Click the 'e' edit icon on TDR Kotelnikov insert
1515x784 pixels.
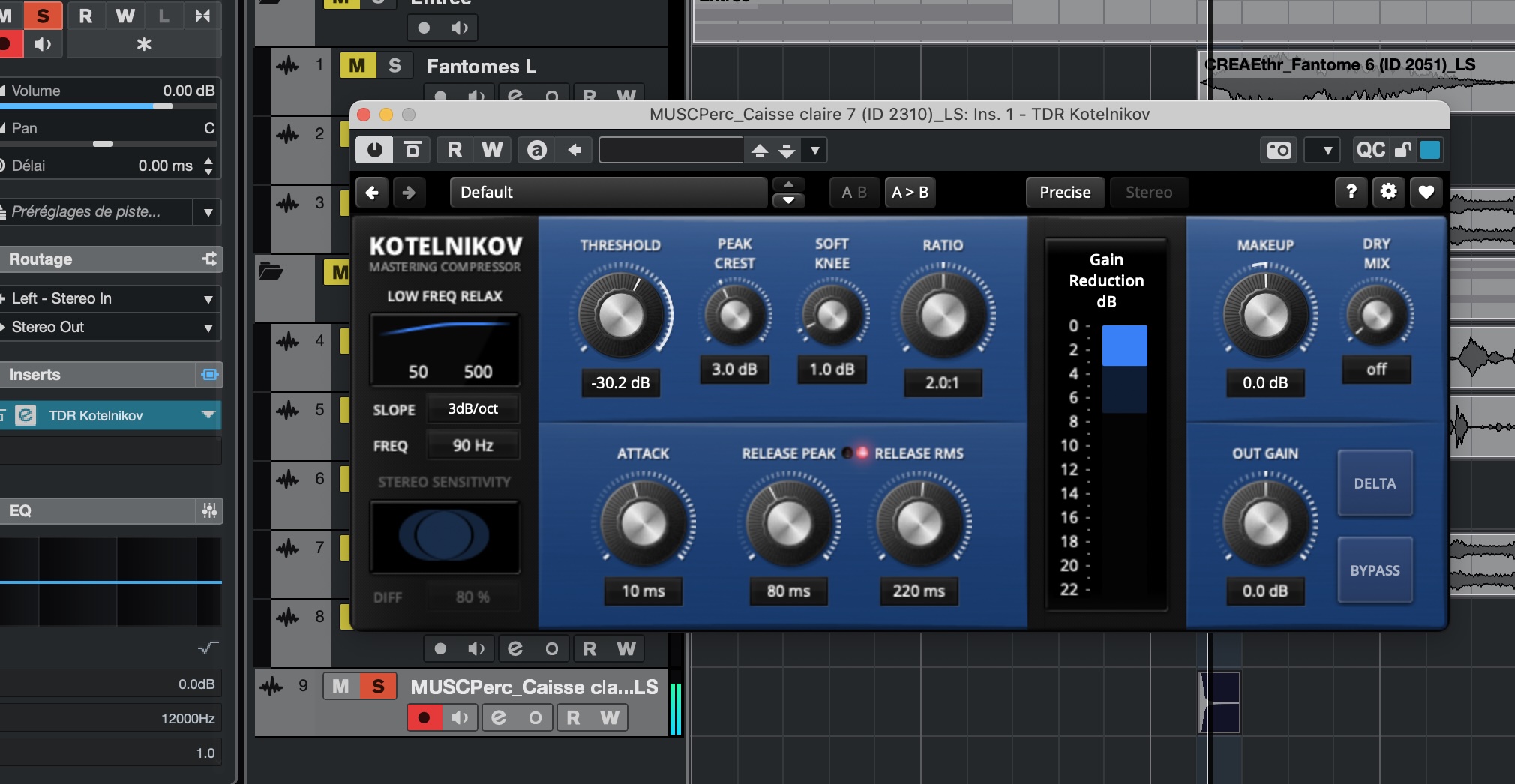(x=25, y=415)
